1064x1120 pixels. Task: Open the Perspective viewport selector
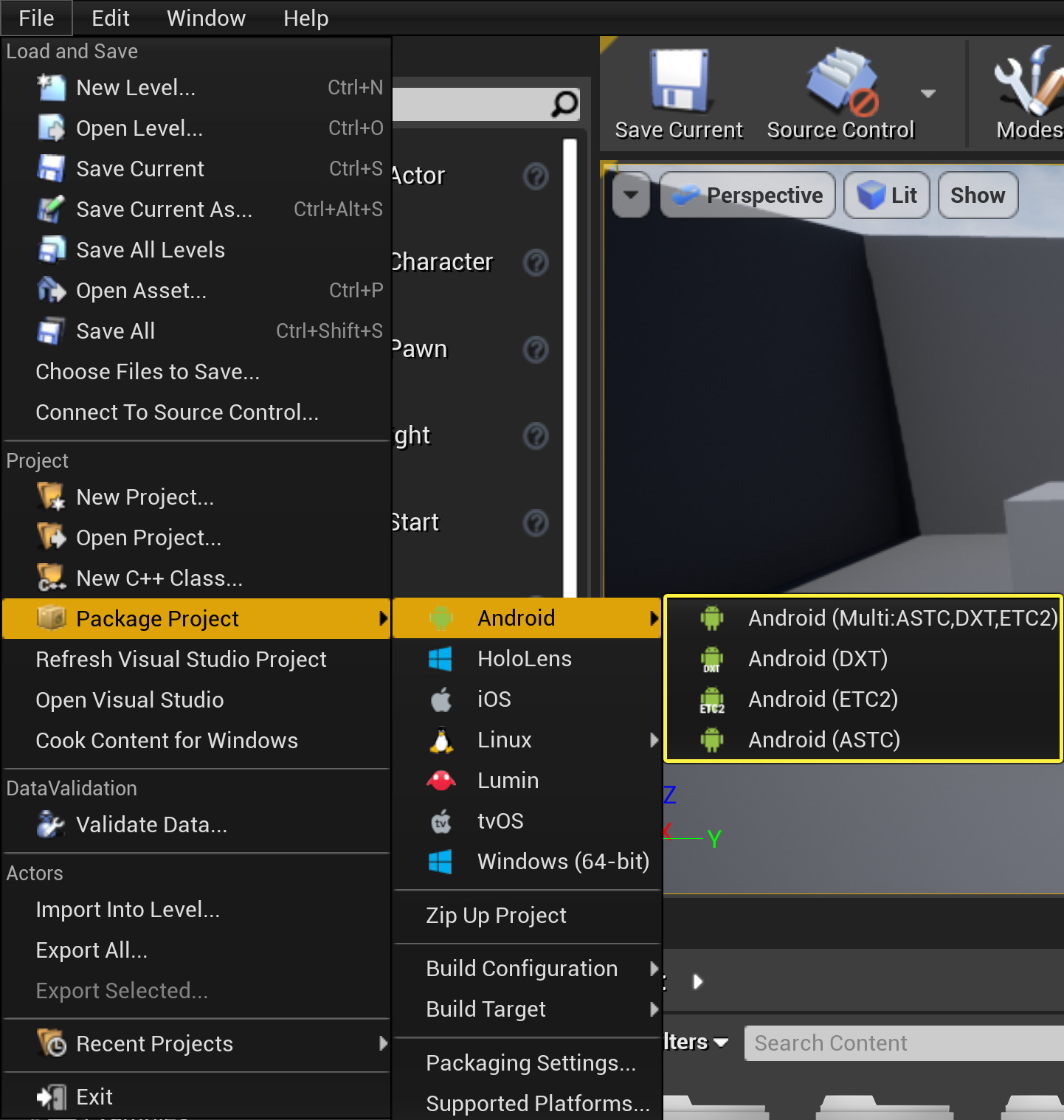[x=747, y=195]
